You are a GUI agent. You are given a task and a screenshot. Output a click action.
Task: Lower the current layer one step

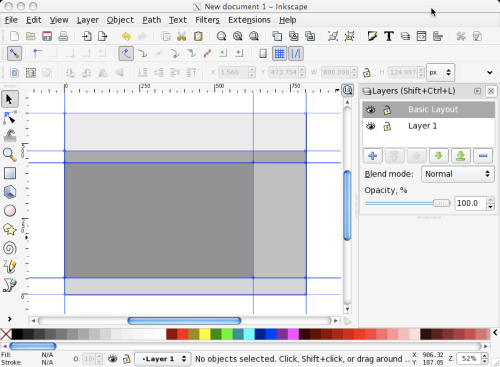pyautogui.click(x=439, y=156)
